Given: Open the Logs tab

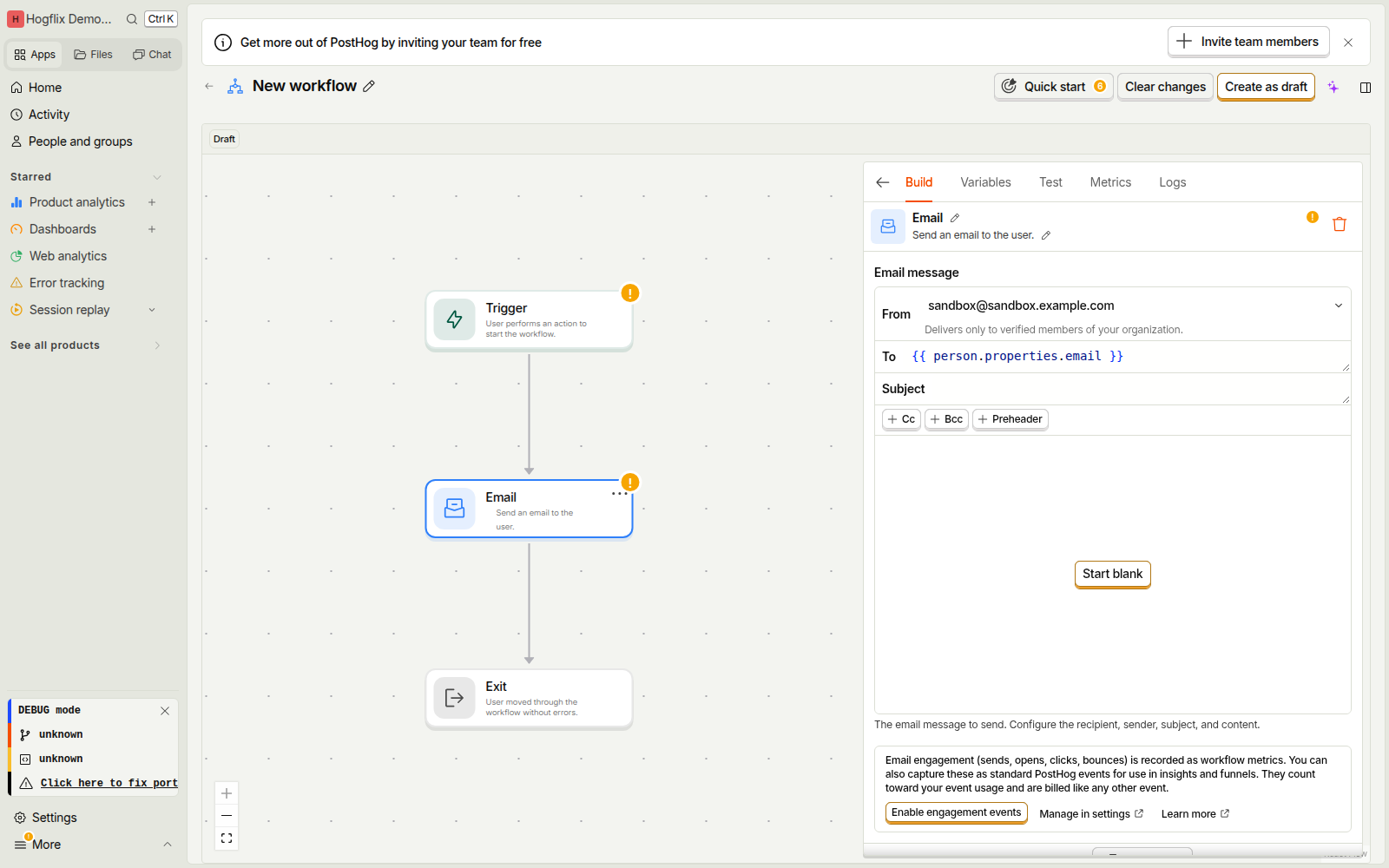Looking at the screenshot, I should 1172,182.
